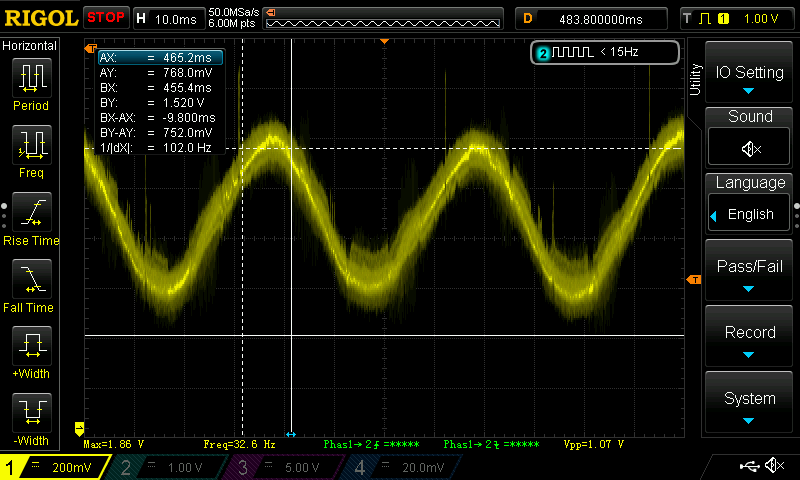Select channel 2 tab at 1.00 V

(x=168, y=467)
